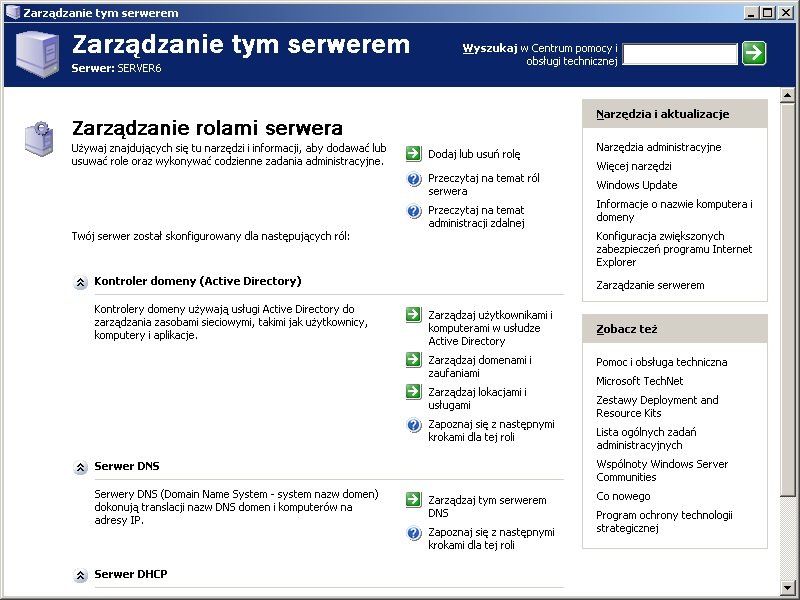Click the help icon for the DNS server next steps
The image size is (800, 600).
(x=414, y=533)
